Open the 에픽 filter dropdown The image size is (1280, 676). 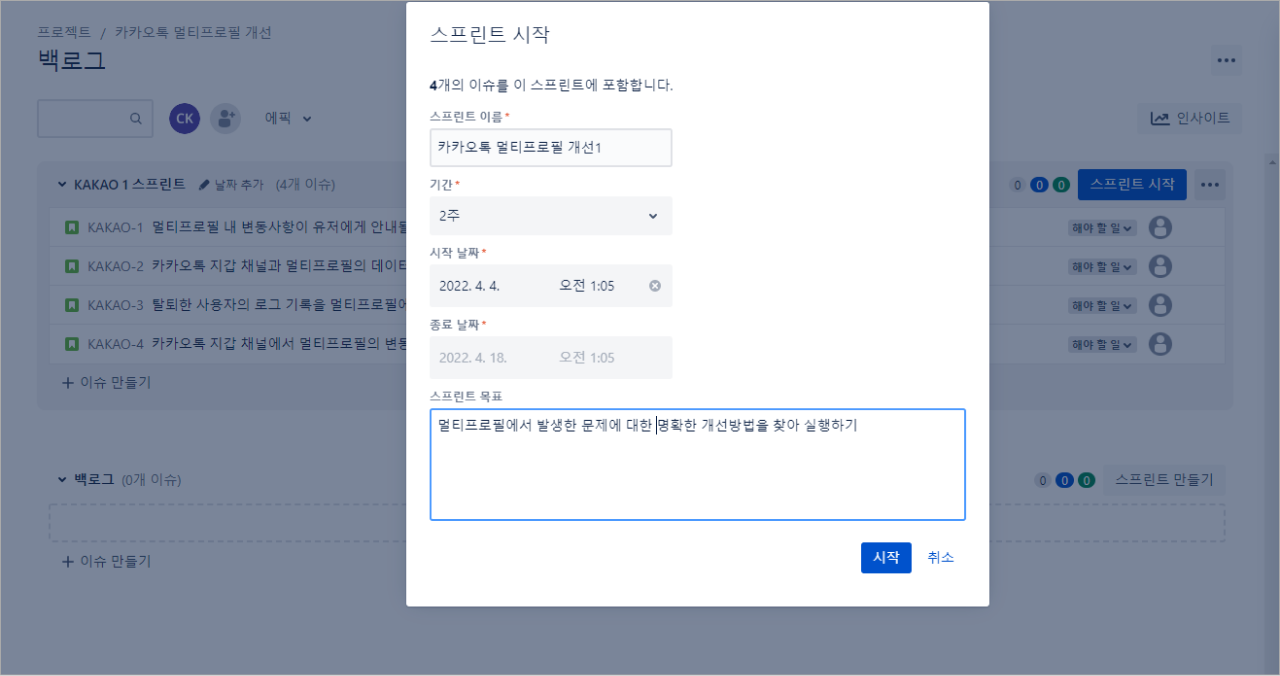coord(288,118)
